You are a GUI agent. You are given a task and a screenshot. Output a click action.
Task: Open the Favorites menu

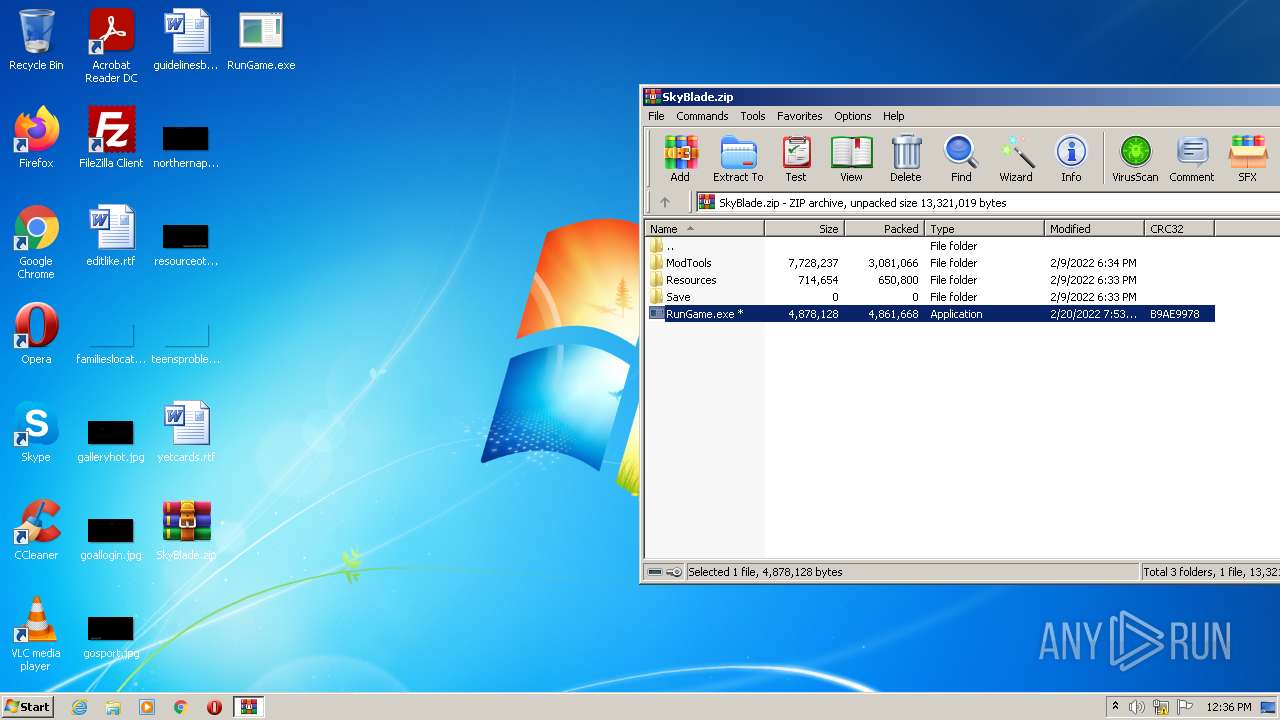point(800,116)
